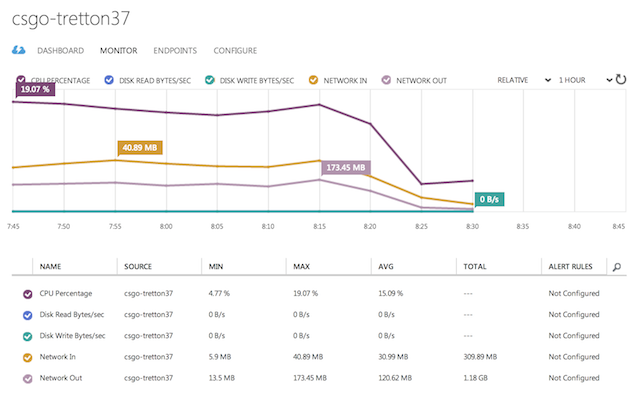
Task: Toggle Disk Write Bytes/sec legend checkbox
Action: (210, 80)
